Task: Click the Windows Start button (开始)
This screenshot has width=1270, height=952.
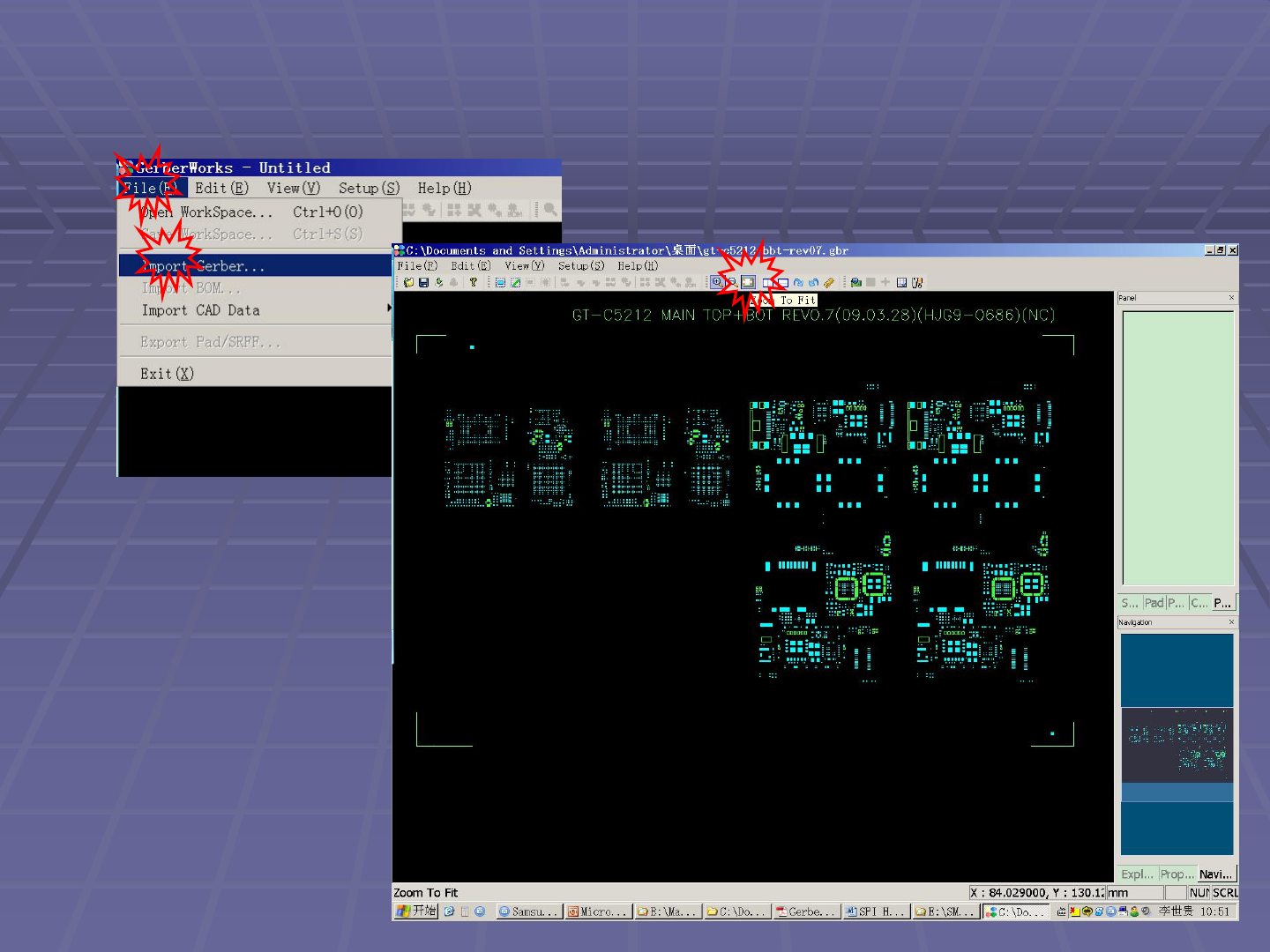Action: coord(416,911)
